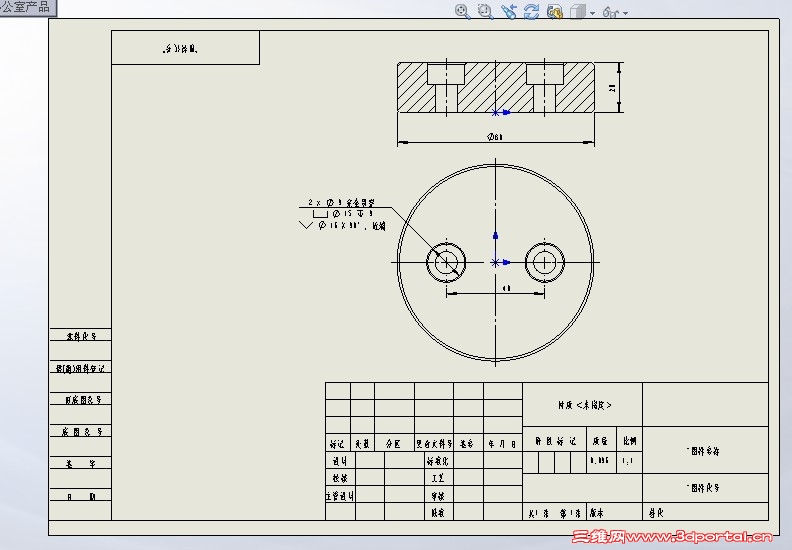Screen dimensions: 792x550
Task: Select the 图样名称 drawing name cell
Action: [x=706, y=451]
